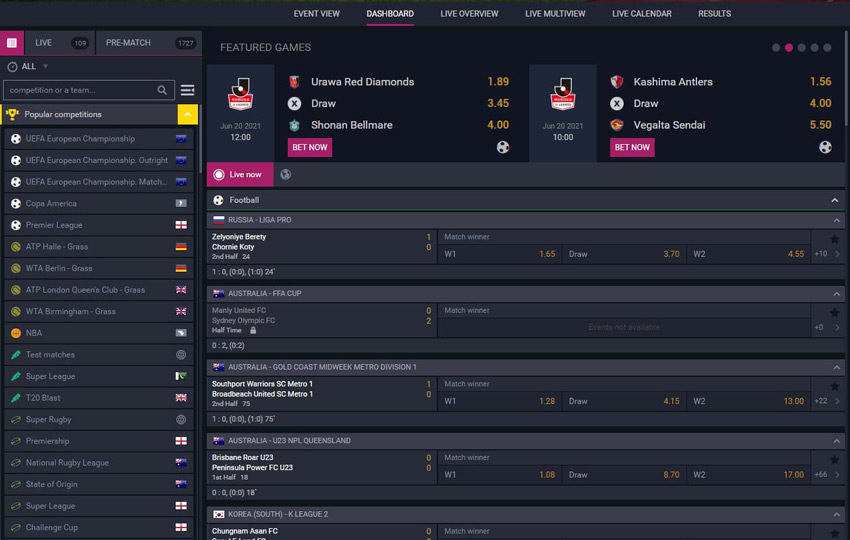Select the third featured games carousel dot

point(802,48)
